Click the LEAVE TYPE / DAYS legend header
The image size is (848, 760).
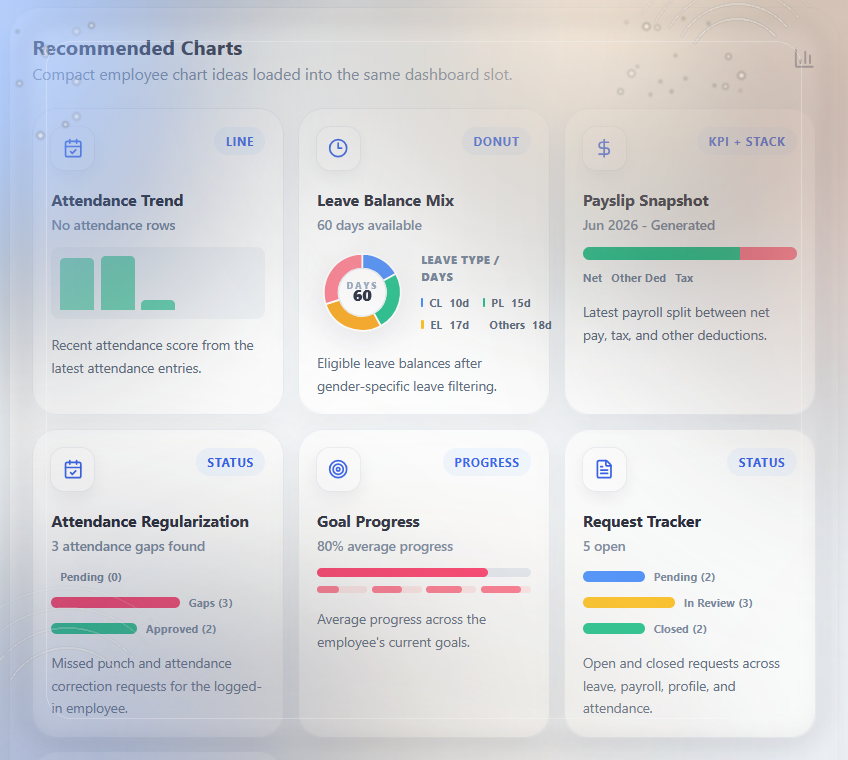point(460,269)
